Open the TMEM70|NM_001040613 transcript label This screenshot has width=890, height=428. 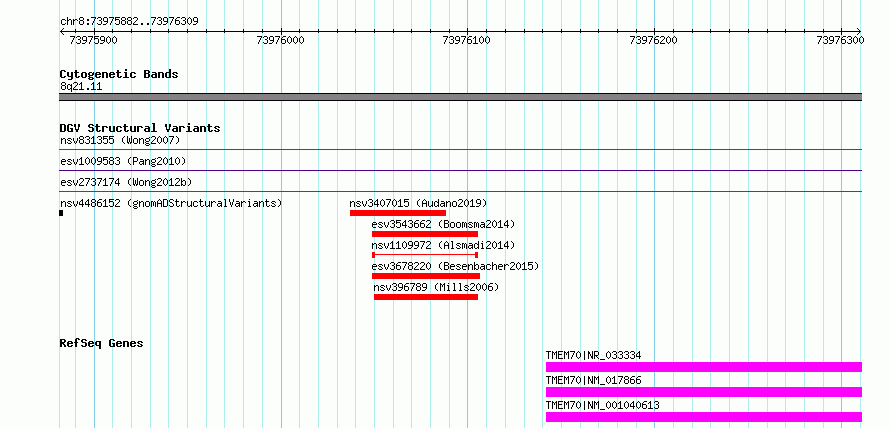point(603,405)
